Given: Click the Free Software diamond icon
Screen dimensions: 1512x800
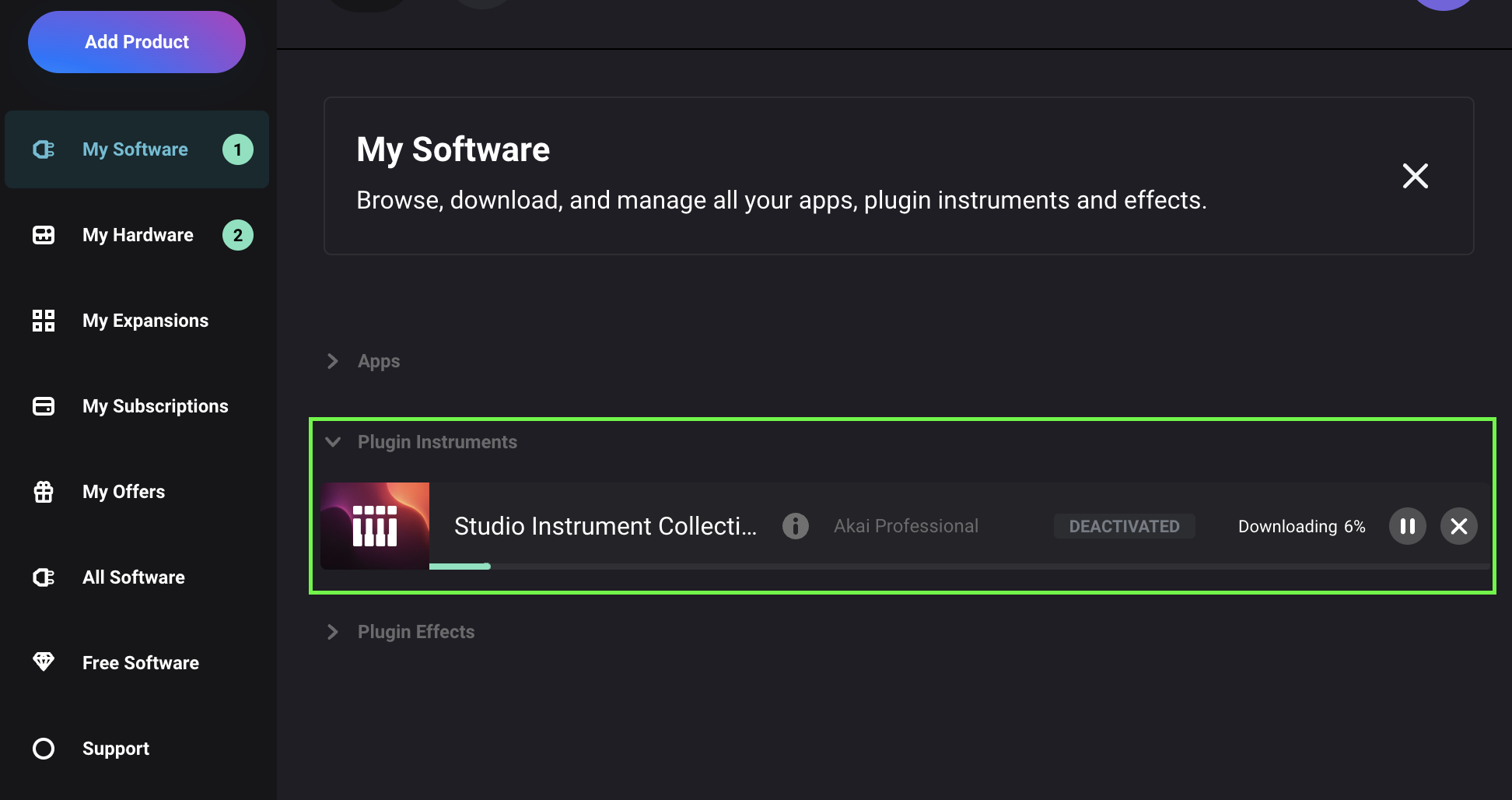Looking at the screenshot, I should (44, 662).
